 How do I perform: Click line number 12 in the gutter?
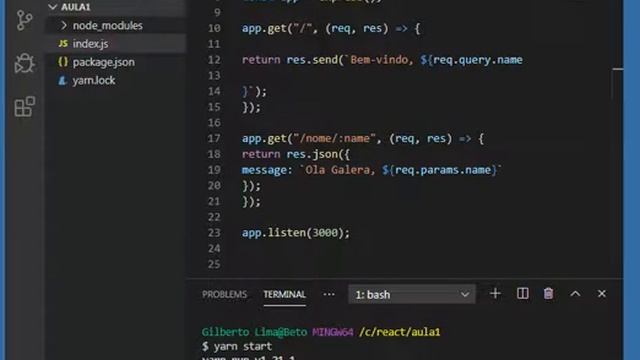[x=214, y=60]
